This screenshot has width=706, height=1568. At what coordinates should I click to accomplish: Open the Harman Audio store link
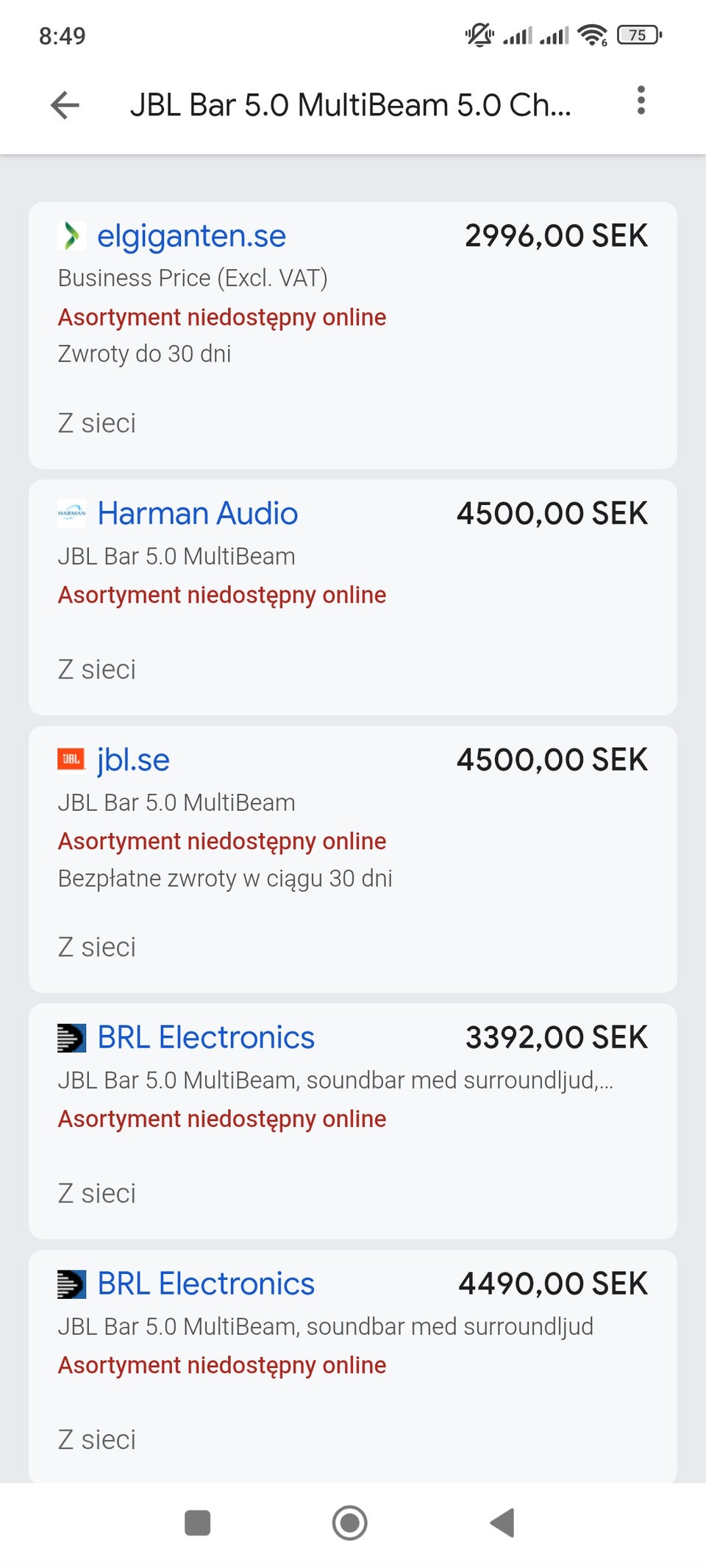coord(197,513)
